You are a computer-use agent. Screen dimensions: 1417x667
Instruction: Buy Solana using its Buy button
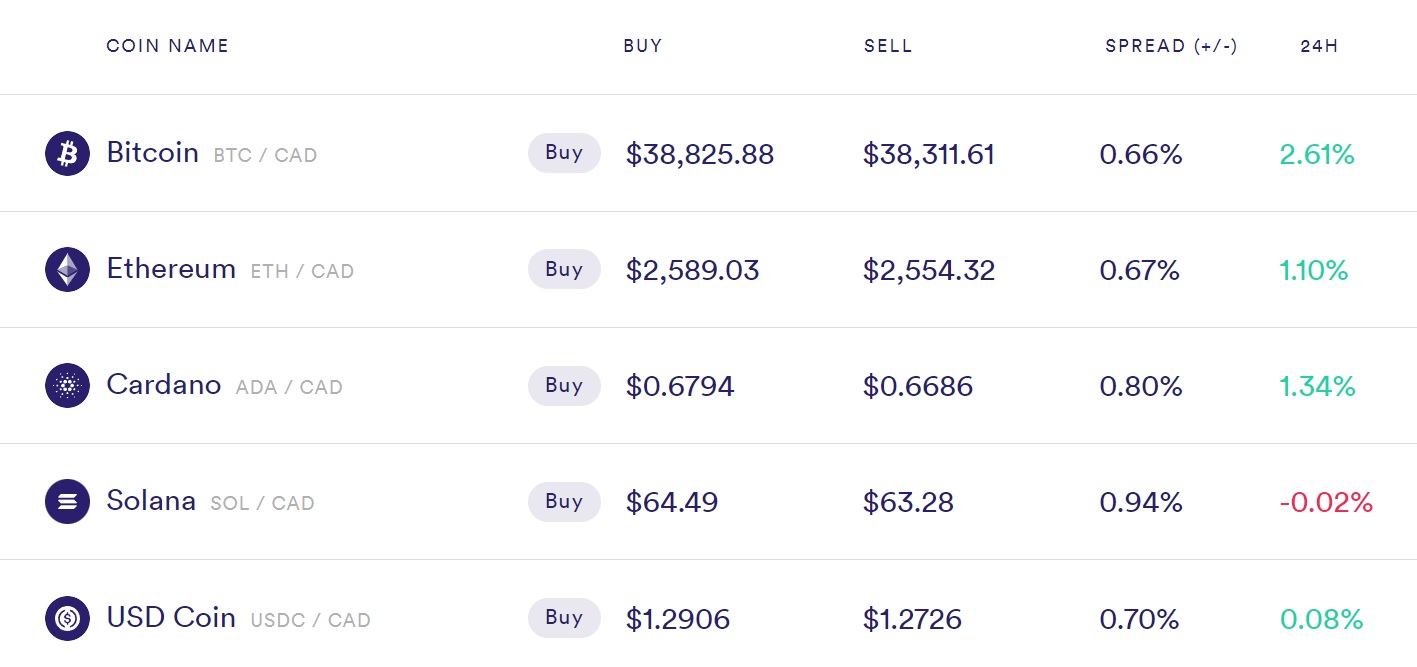[x=564, y=501]
